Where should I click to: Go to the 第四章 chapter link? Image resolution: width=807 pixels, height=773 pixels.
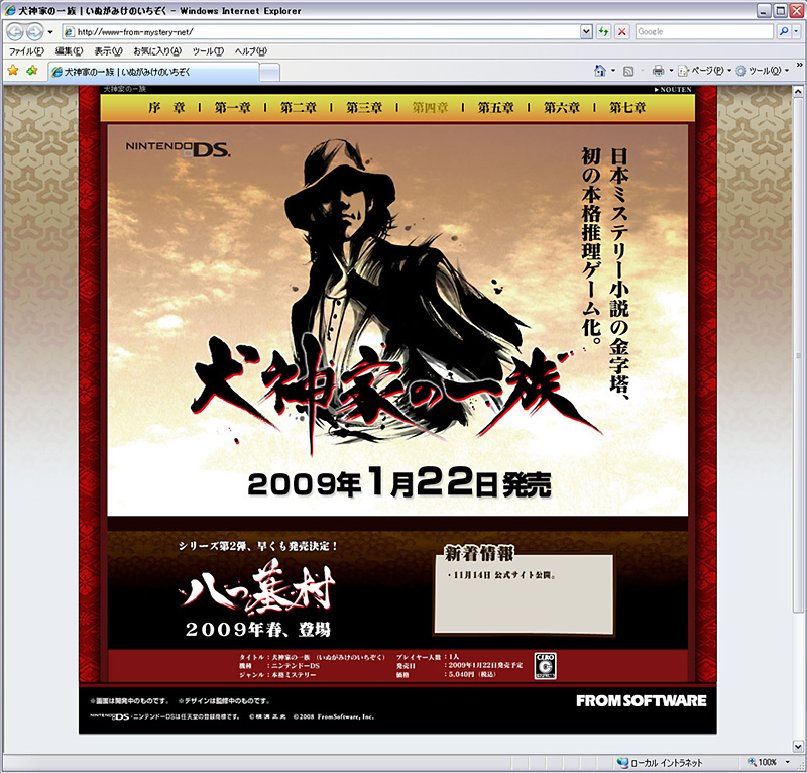[x=430, y=108]
